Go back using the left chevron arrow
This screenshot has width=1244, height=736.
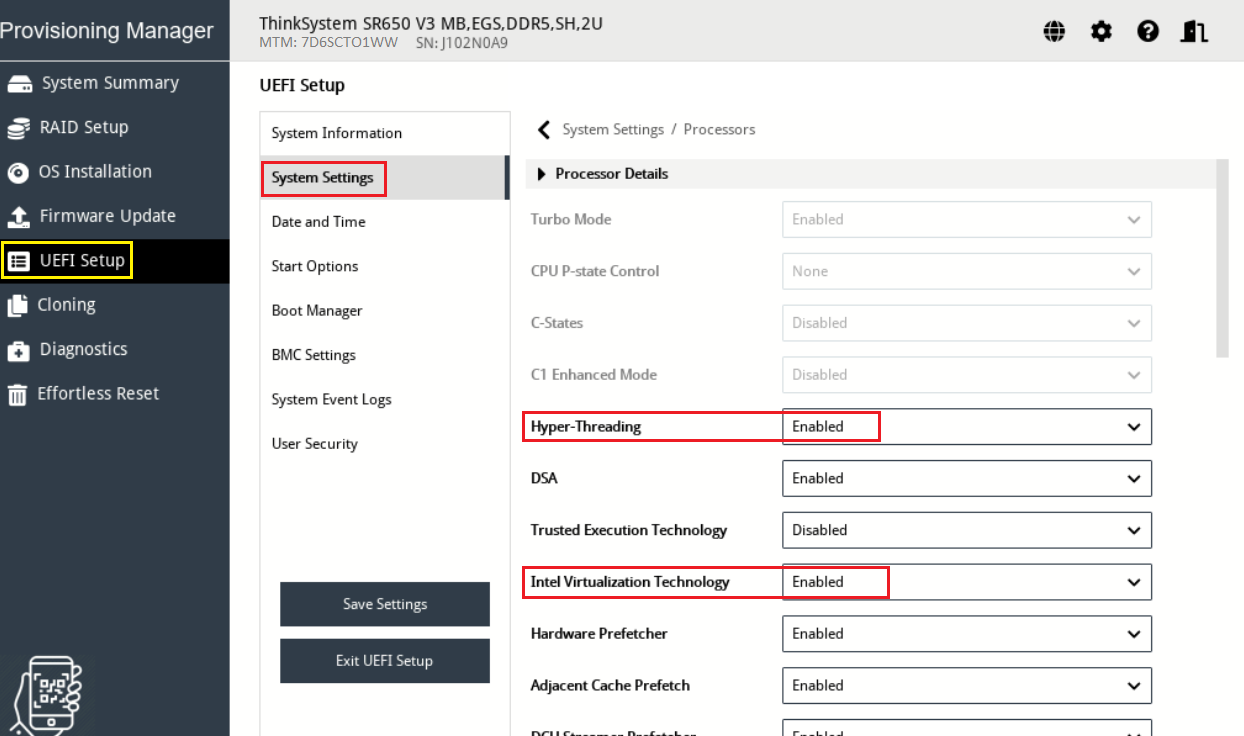tap(544, 130)
